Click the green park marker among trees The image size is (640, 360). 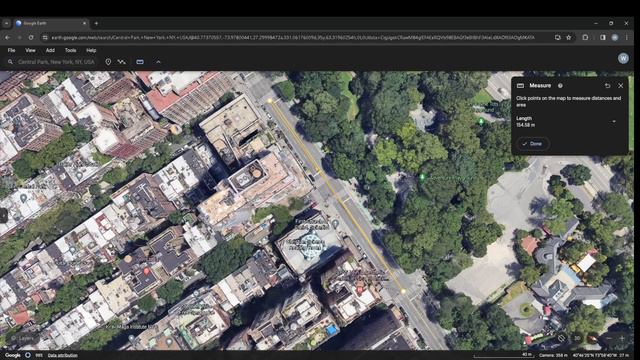pyautogui.click(x=422, y=177)
